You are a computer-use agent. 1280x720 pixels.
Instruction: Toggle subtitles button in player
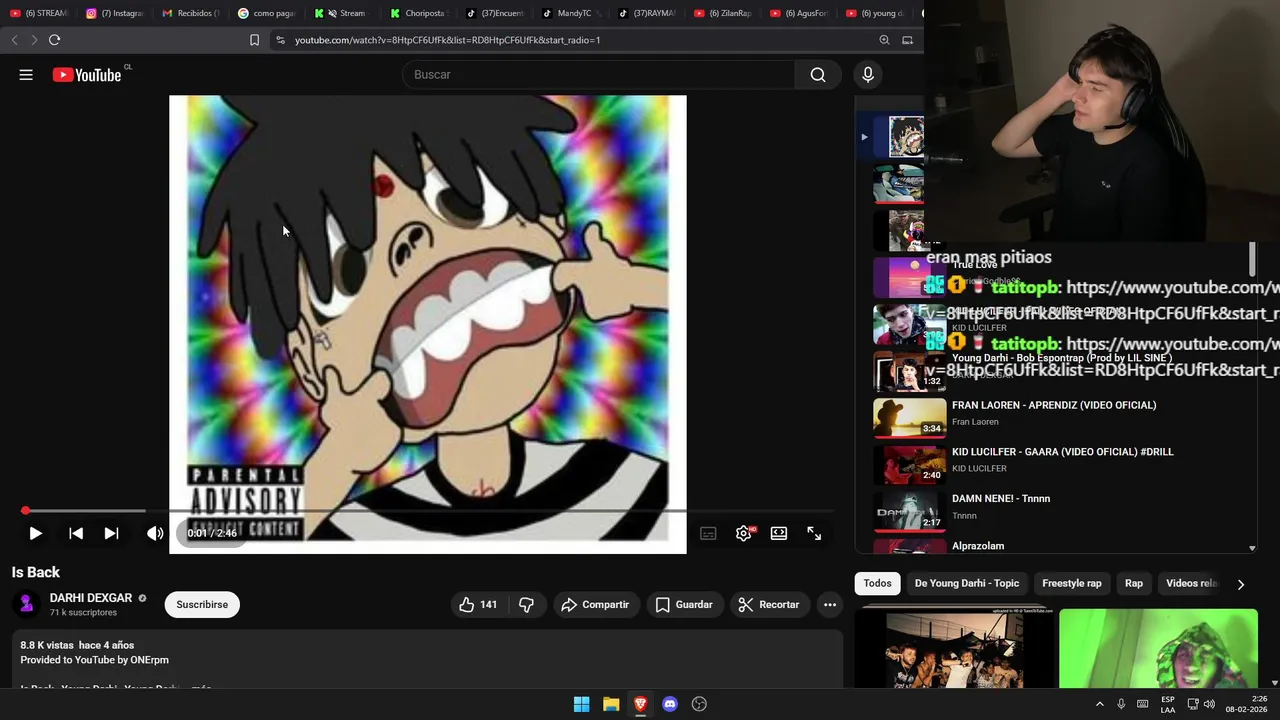point(708,533)
